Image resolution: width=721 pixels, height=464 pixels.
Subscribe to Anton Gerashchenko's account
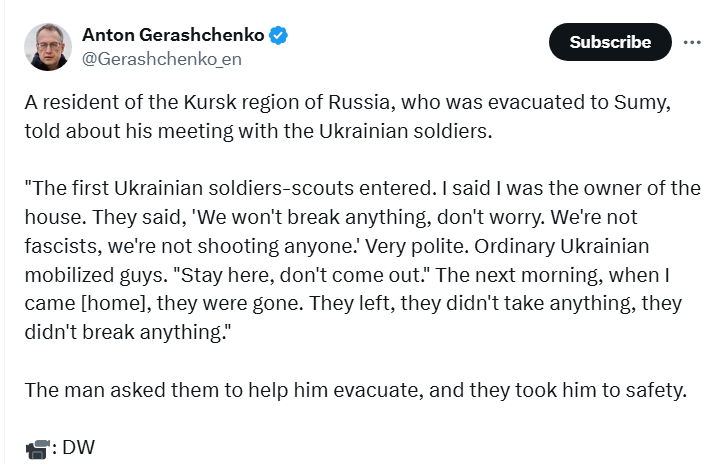pyautogui.click(x=610, y=42)
